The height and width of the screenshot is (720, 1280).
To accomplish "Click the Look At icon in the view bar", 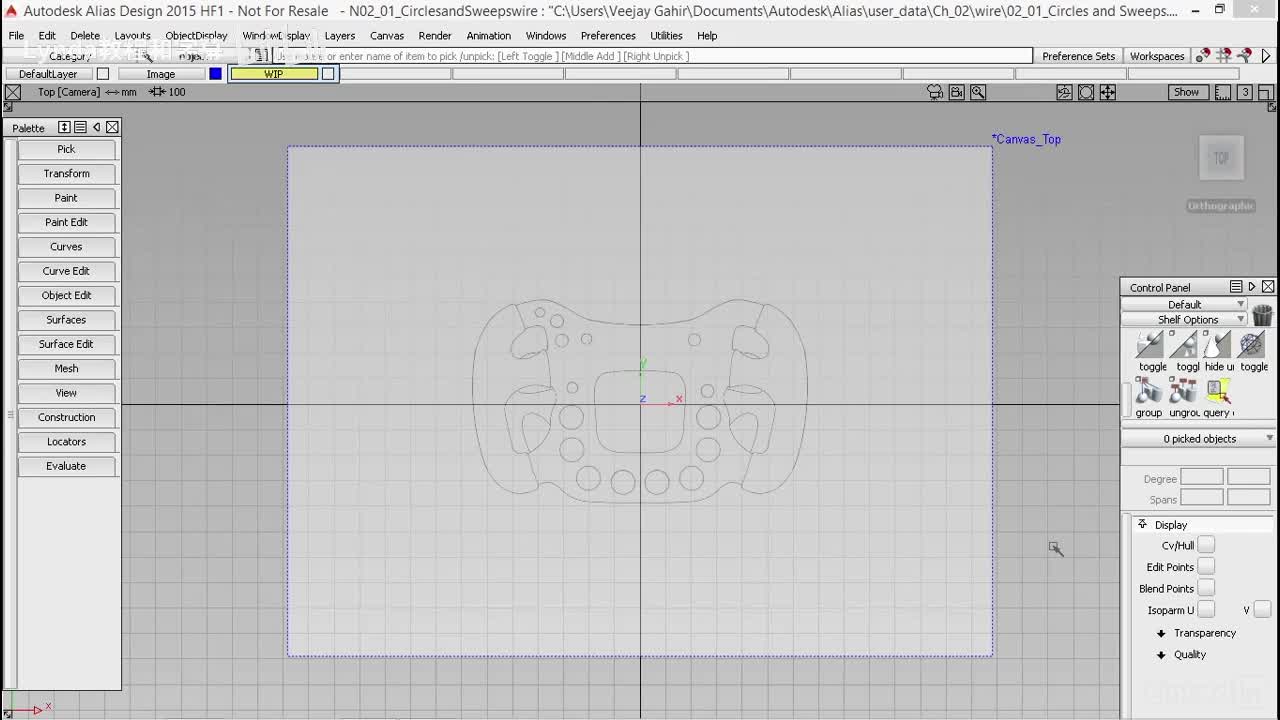I will [x=1086, y=92].
